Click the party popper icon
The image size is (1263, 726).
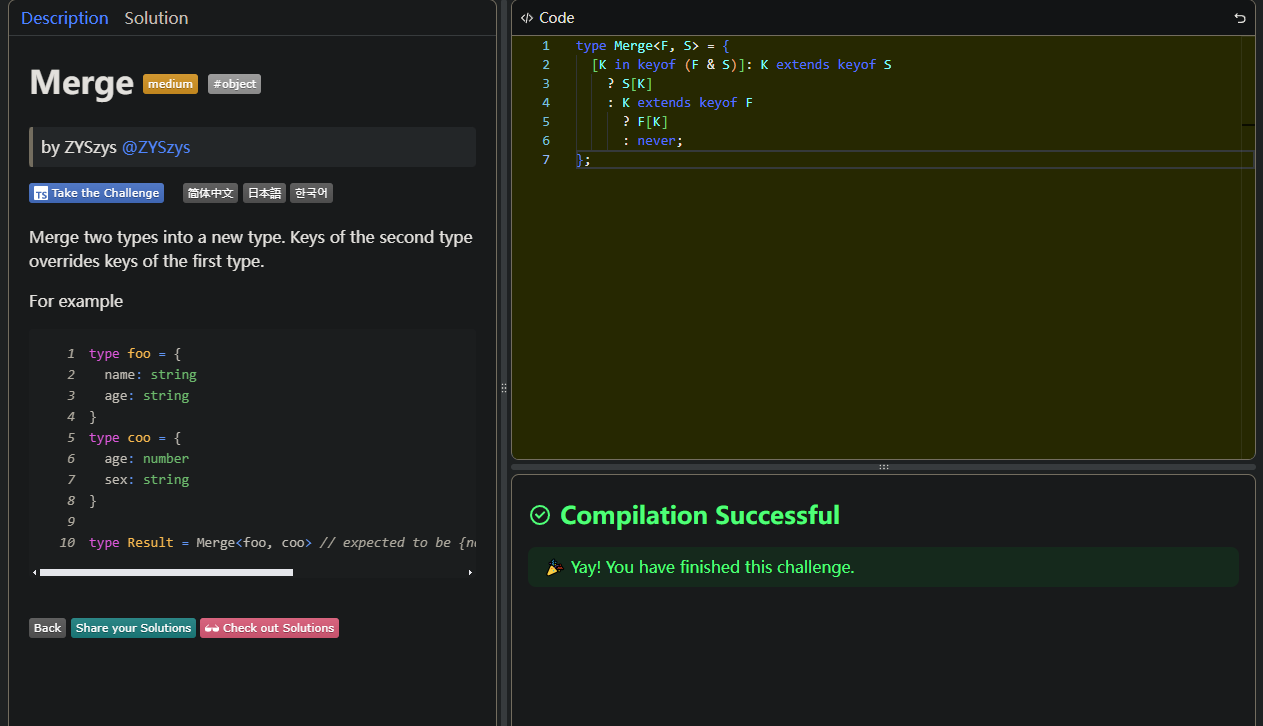coord(554,568)
